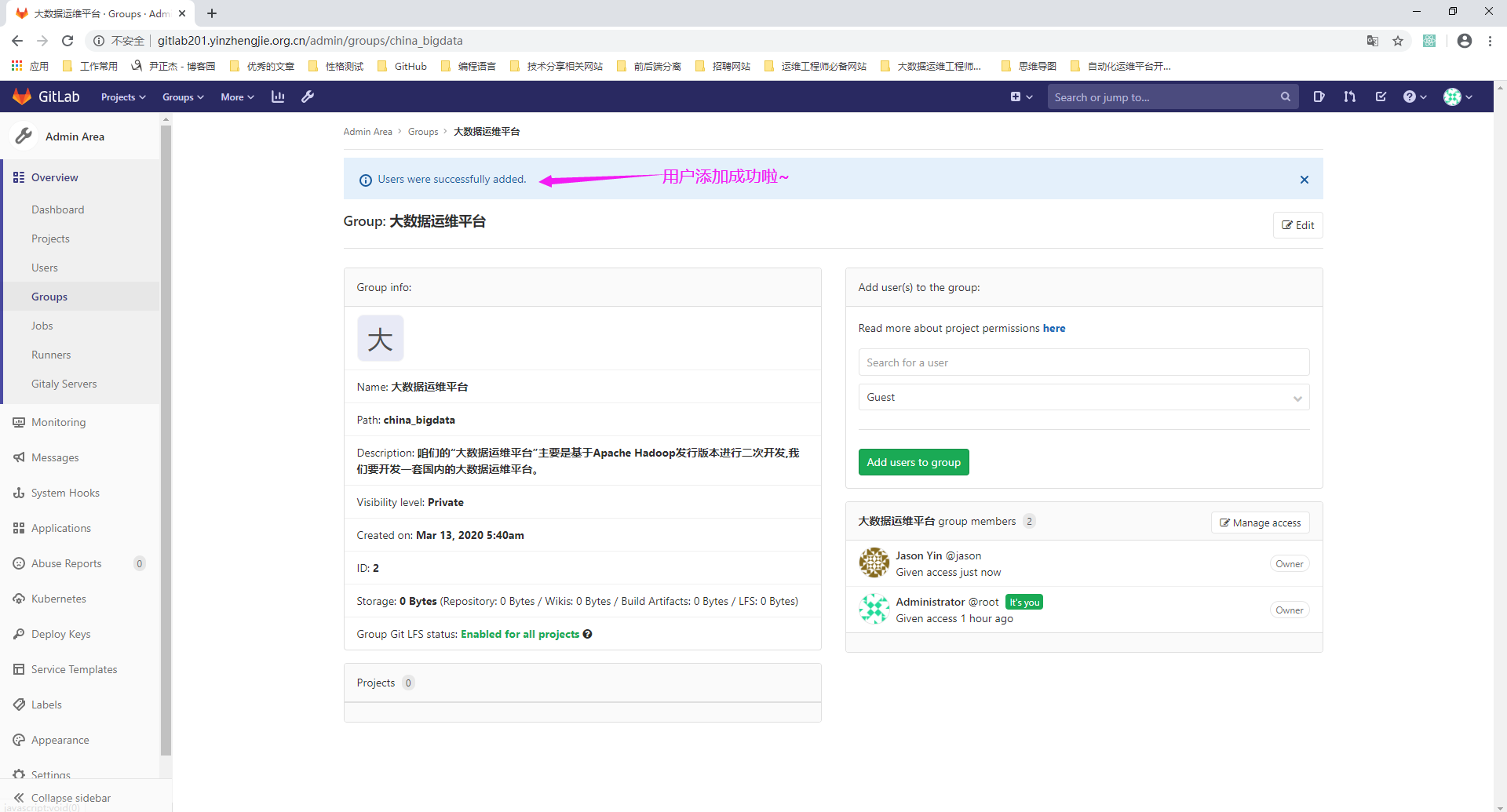Click the Kubernetes sidebar icon
This screenshot has width=1507, height=812.
click(19, 599)
